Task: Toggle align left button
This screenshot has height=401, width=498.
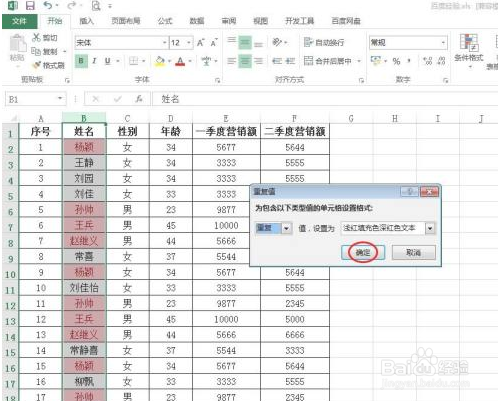Action: pos(231,61)
